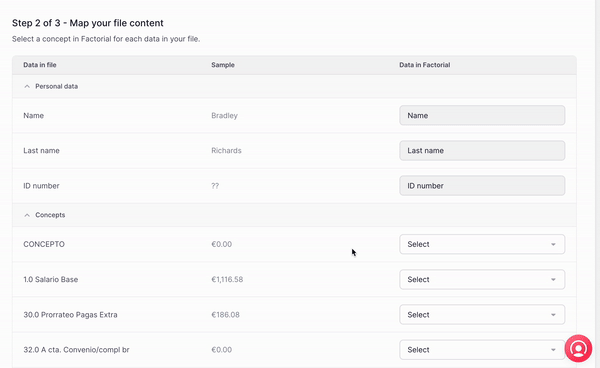Open the Select dropdown for 30.0 Prorrateo Pagas Extra
The height and width of the screenshot is (368, 600).
(x=482, y=314)
